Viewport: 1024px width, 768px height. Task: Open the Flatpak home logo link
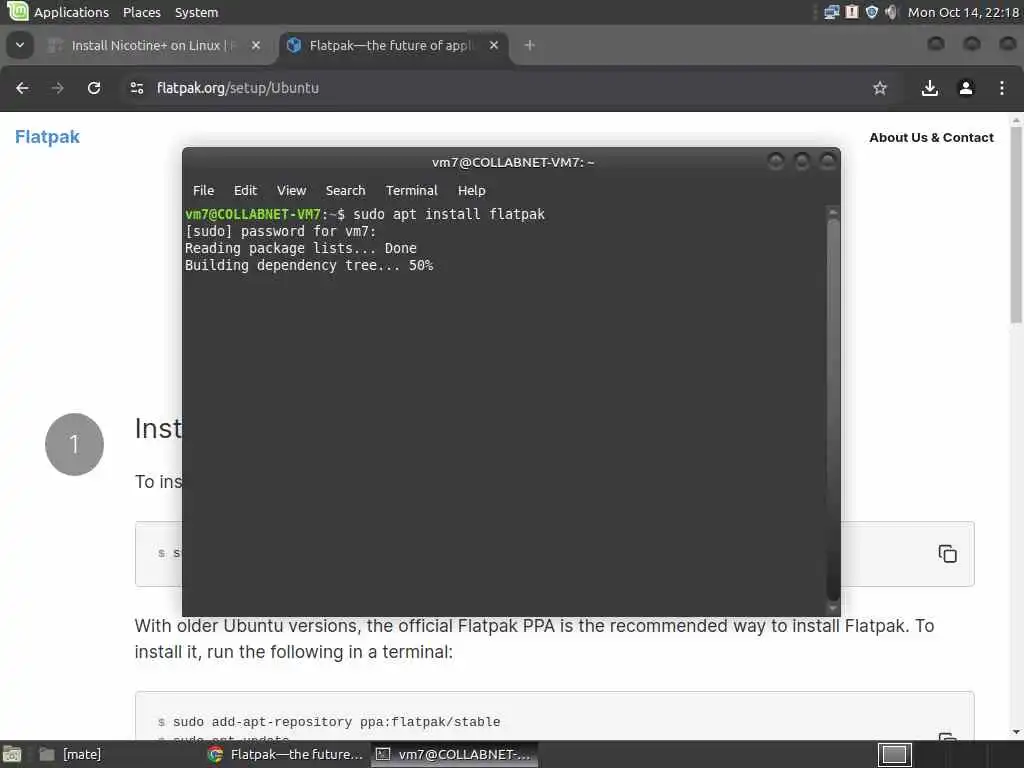point(47,136)
